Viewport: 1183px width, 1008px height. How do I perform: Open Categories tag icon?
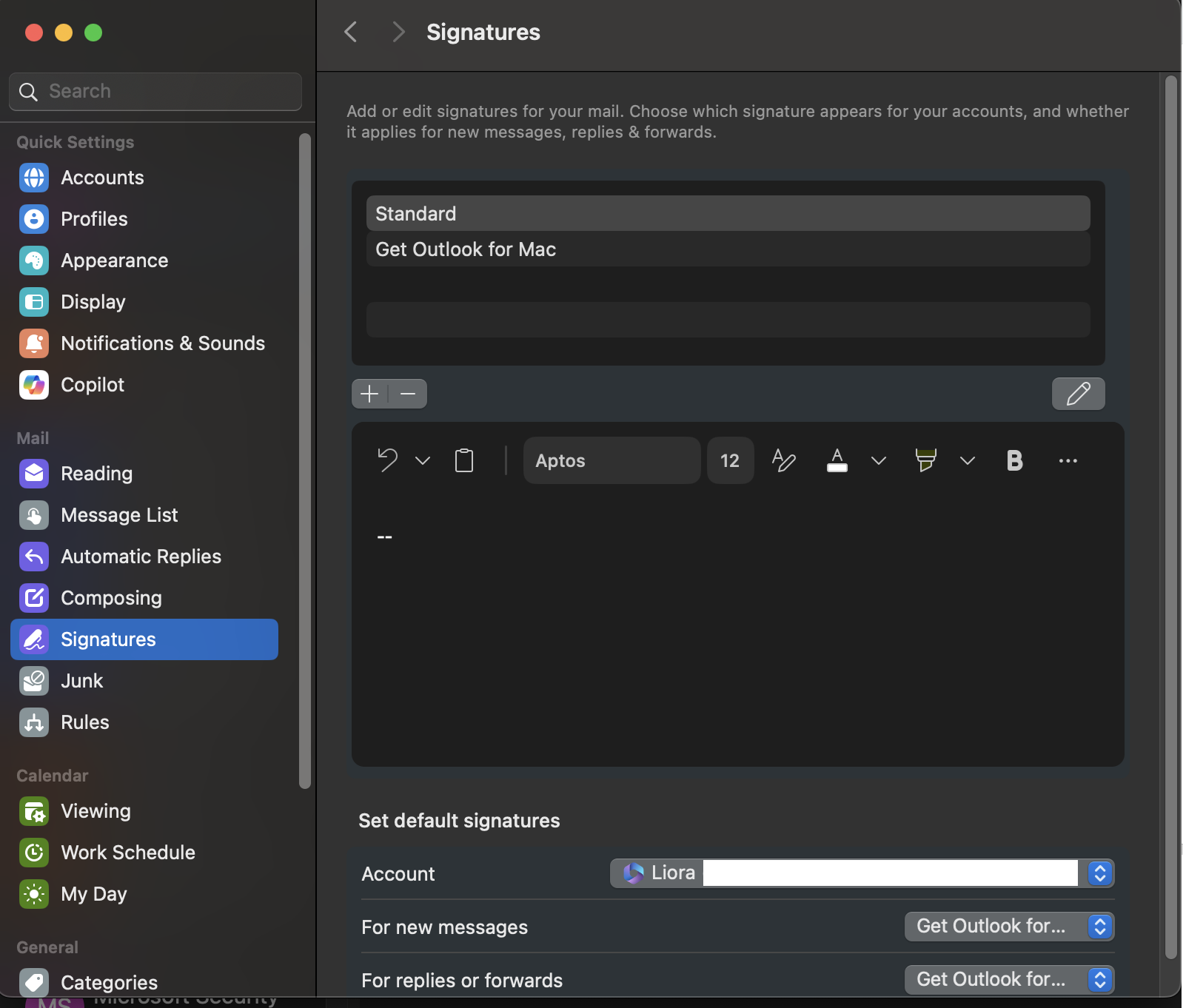[34, 983]
